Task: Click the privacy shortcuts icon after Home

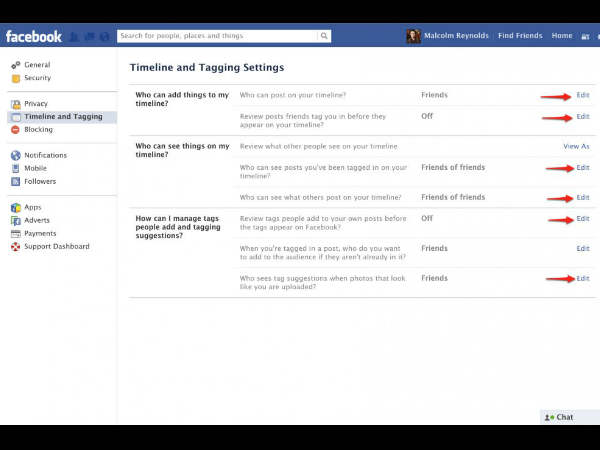Action: 585,36
